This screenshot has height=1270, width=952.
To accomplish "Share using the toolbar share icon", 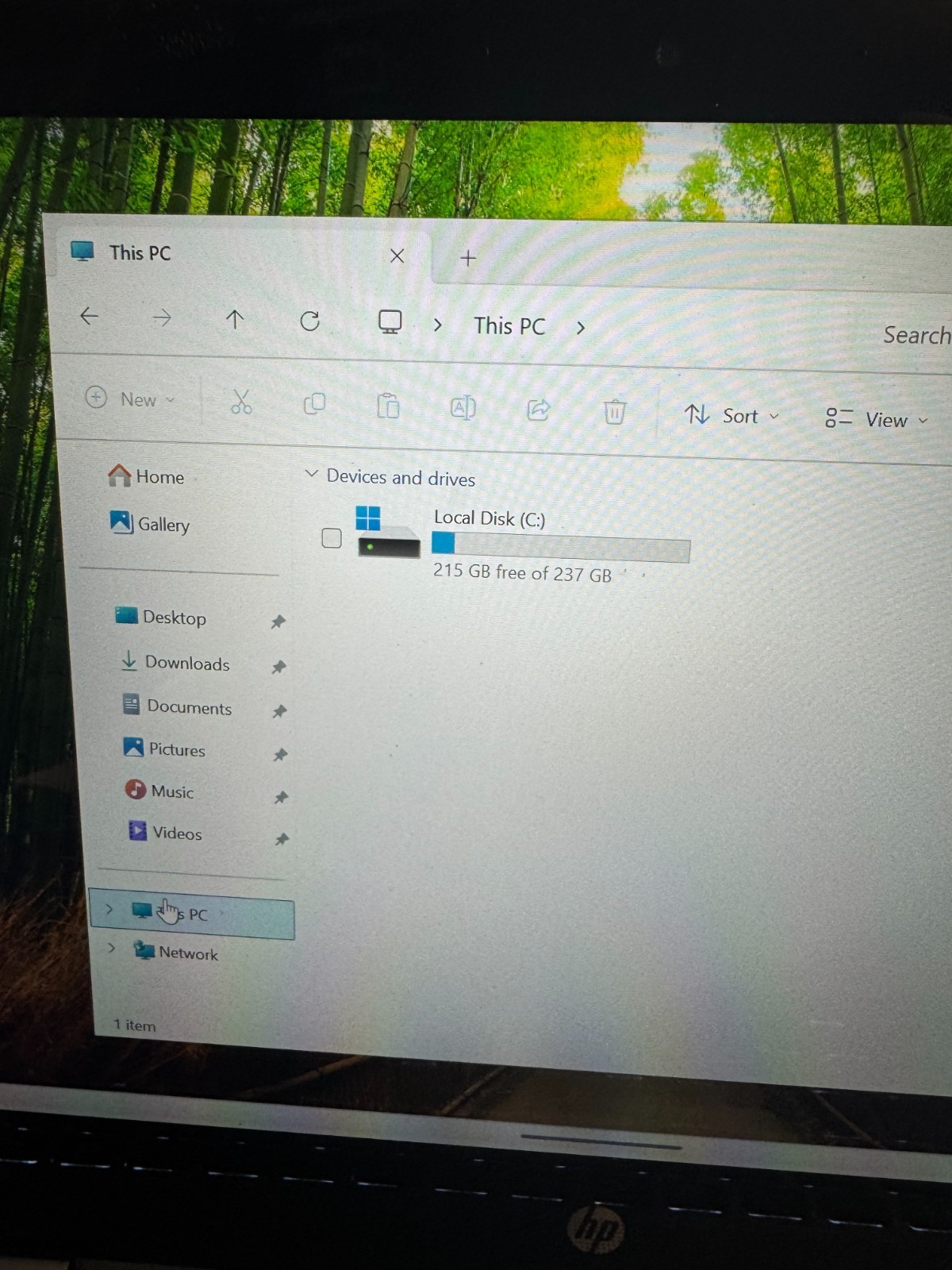I will [539, 410].
